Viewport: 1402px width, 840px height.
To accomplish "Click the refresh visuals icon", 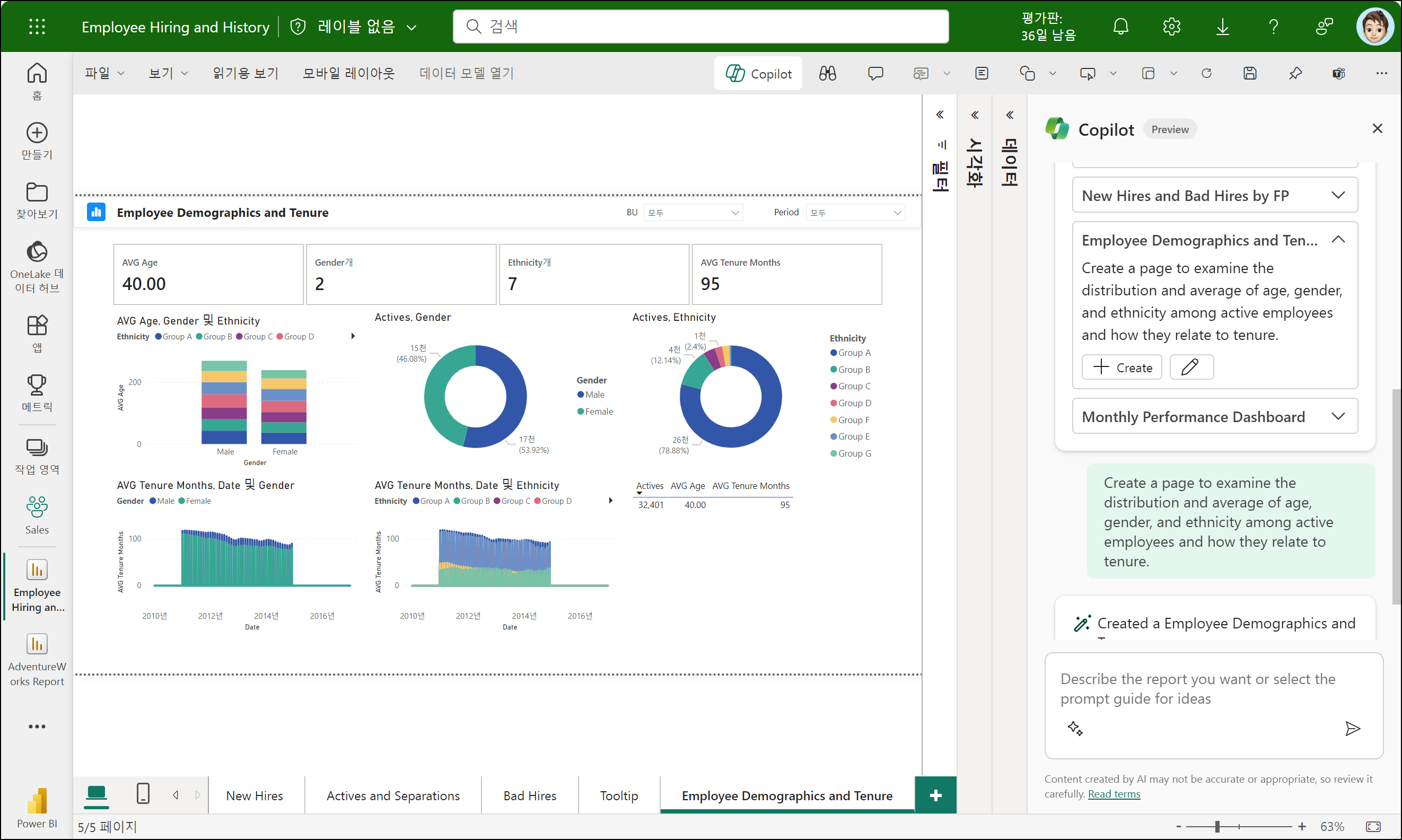I will (1206, 74).
